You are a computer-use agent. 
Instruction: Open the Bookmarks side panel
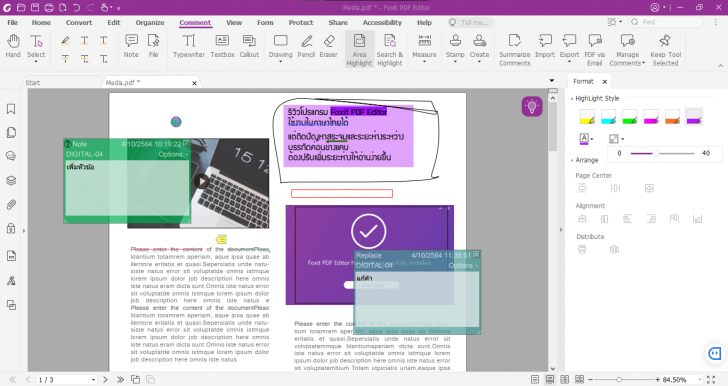click(11, 109)
